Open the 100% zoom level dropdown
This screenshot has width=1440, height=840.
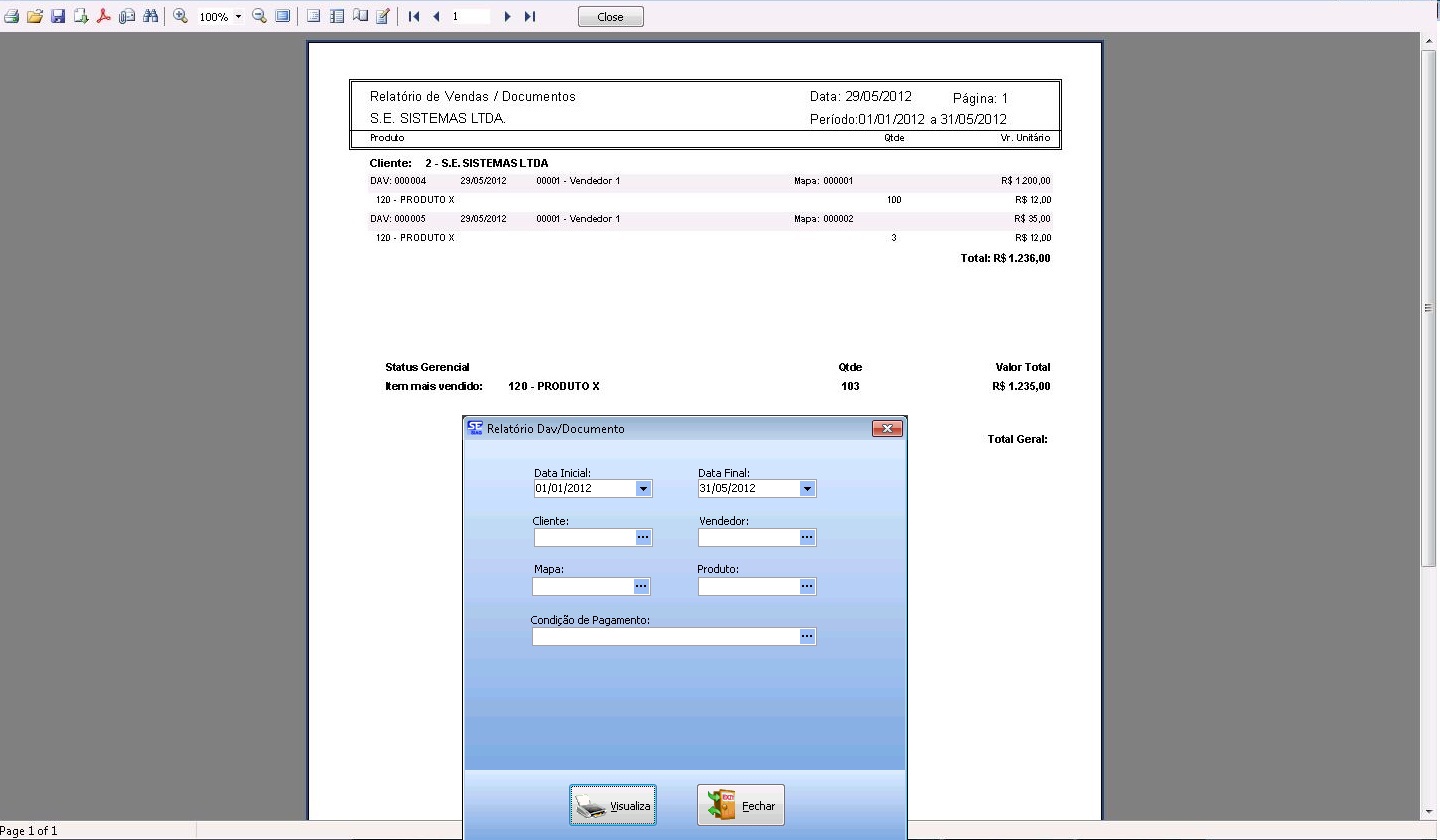click(x=238, y=17)
